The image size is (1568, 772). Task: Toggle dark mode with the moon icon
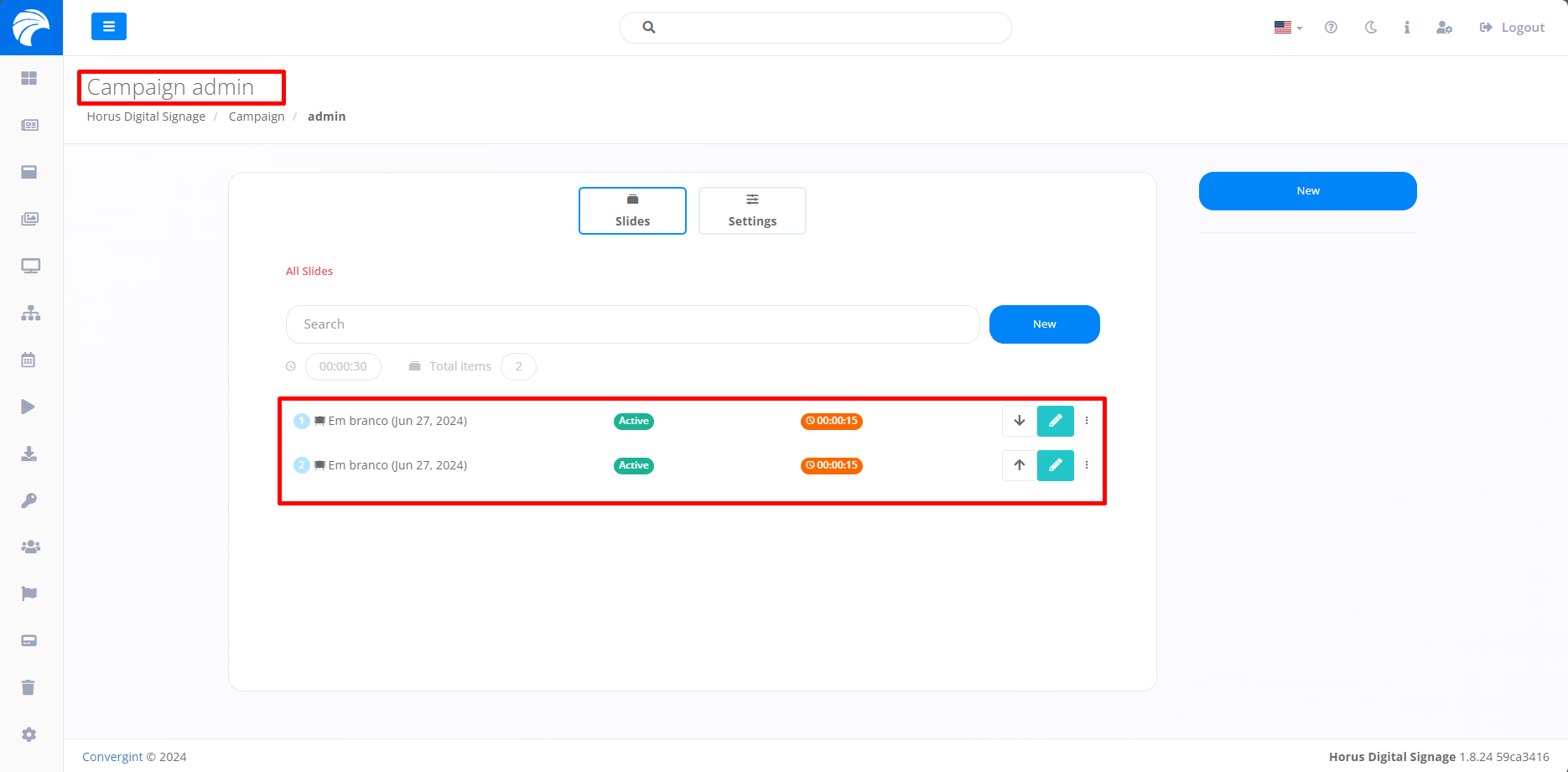(x=1371, y=28)
